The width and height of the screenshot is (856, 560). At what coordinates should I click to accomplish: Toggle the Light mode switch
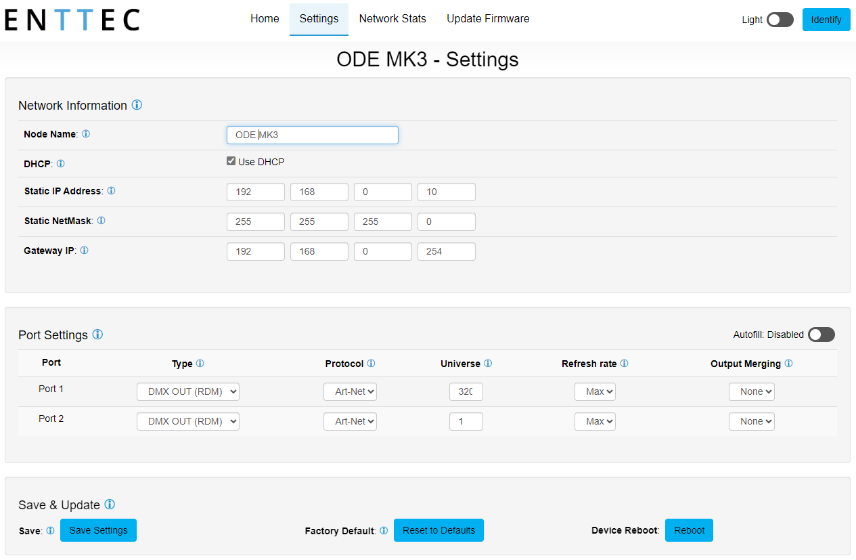click(780, 20)
